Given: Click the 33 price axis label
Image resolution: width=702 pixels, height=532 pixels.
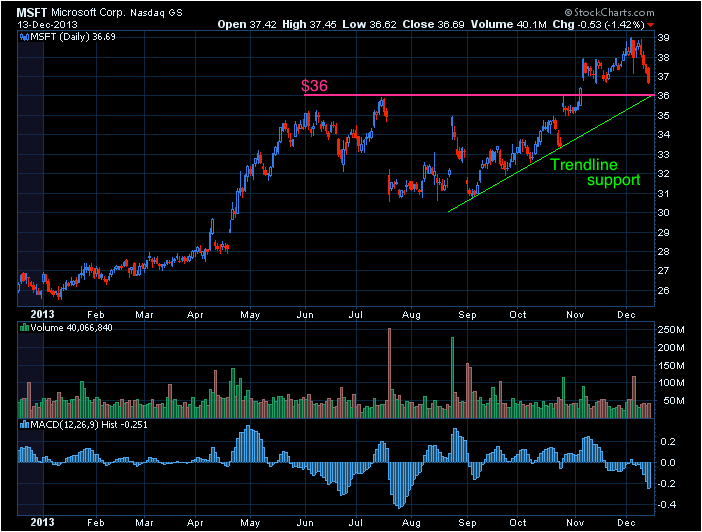Looking at the screenshot, I should click(663, 154).
